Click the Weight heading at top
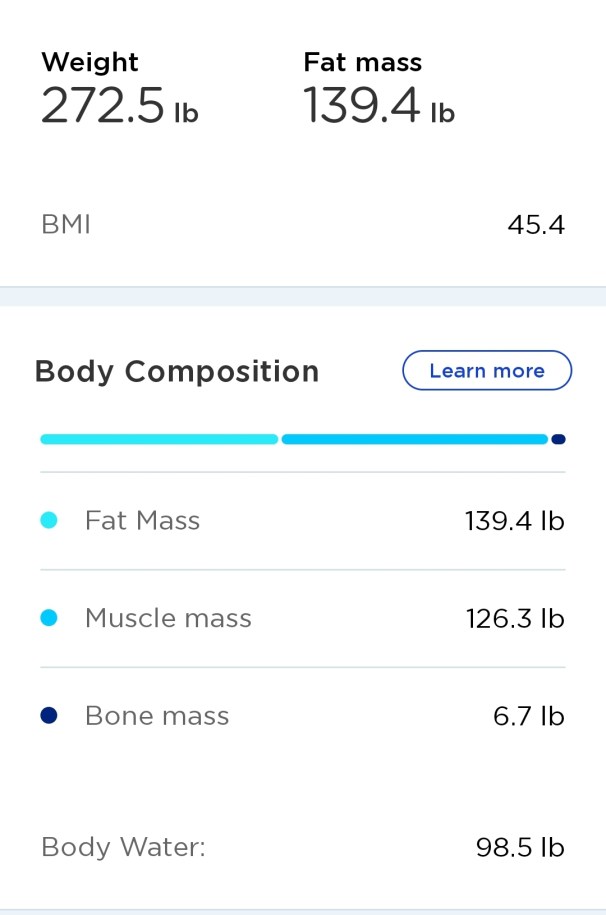 [x=87, y=62]
